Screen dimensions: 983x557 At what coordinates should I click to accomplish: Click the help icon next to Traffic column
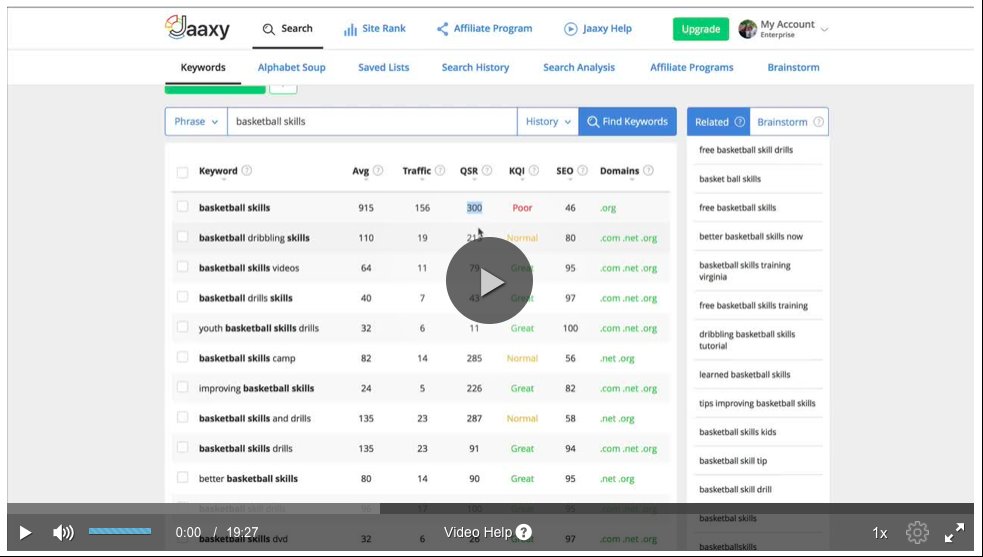(x=440, y=170)
